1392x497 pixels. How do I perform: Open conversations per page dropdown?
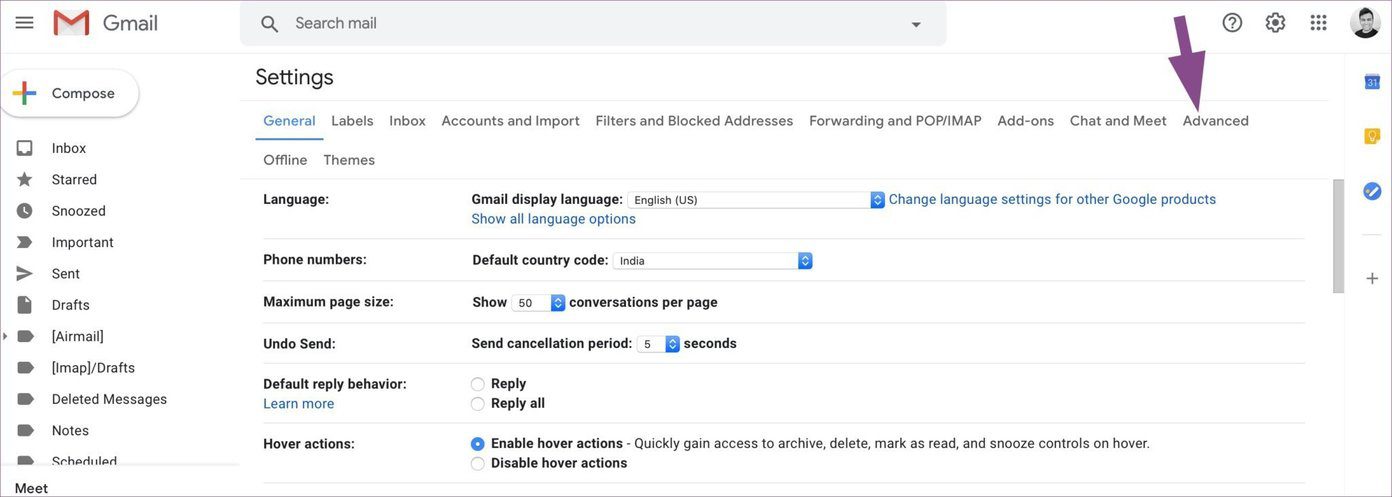coord(539,303)
